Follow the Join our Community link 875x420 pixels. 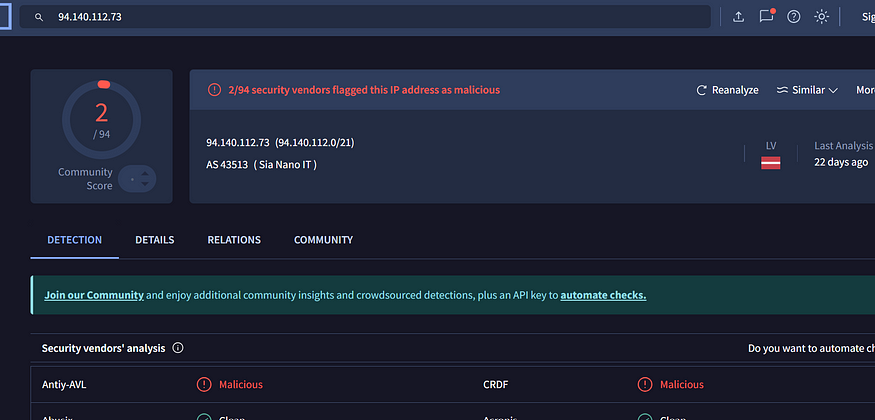tap(94, 295)
